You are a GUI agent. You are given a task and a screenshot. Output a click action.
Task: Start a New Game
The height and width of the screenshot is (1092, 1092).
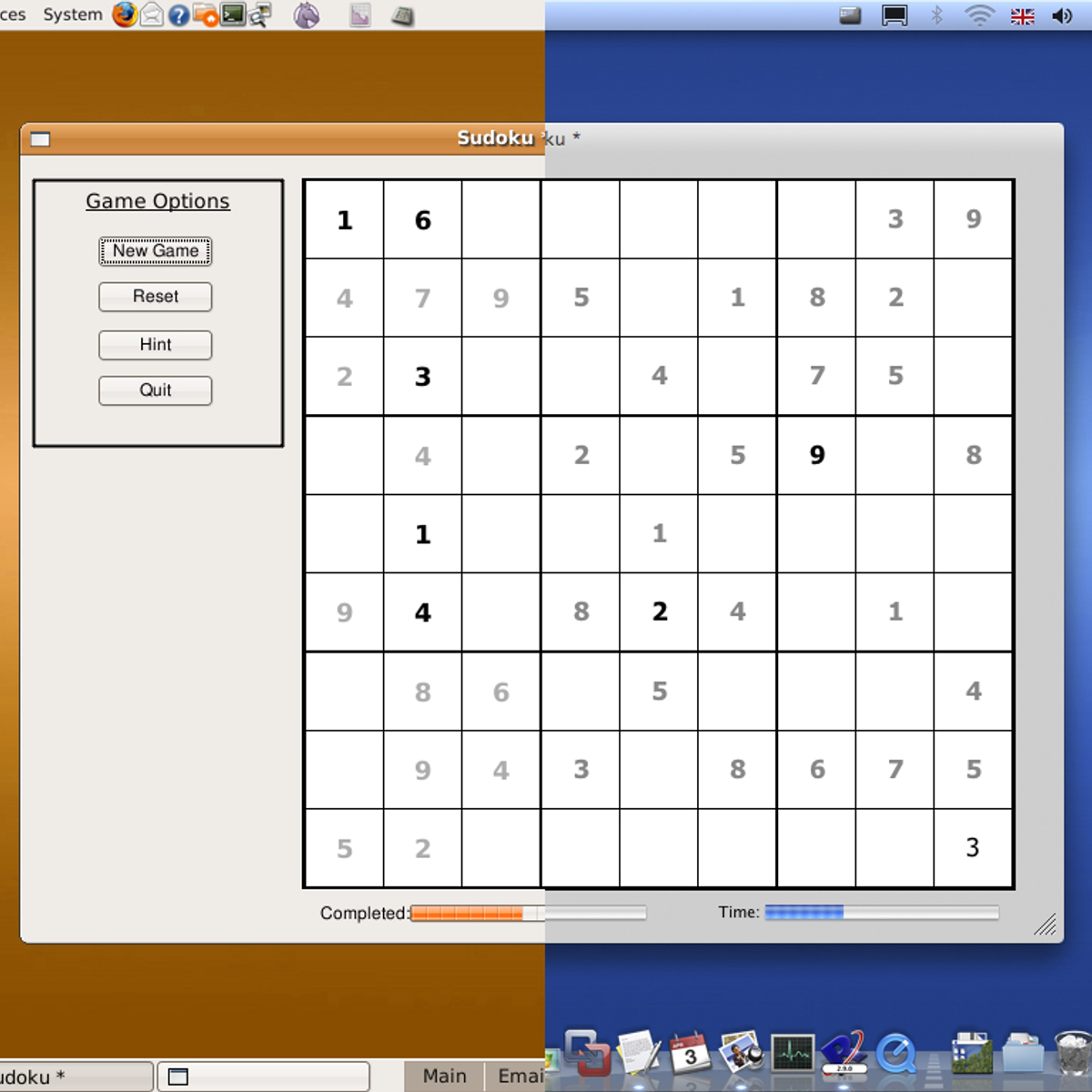pos(156,251)
